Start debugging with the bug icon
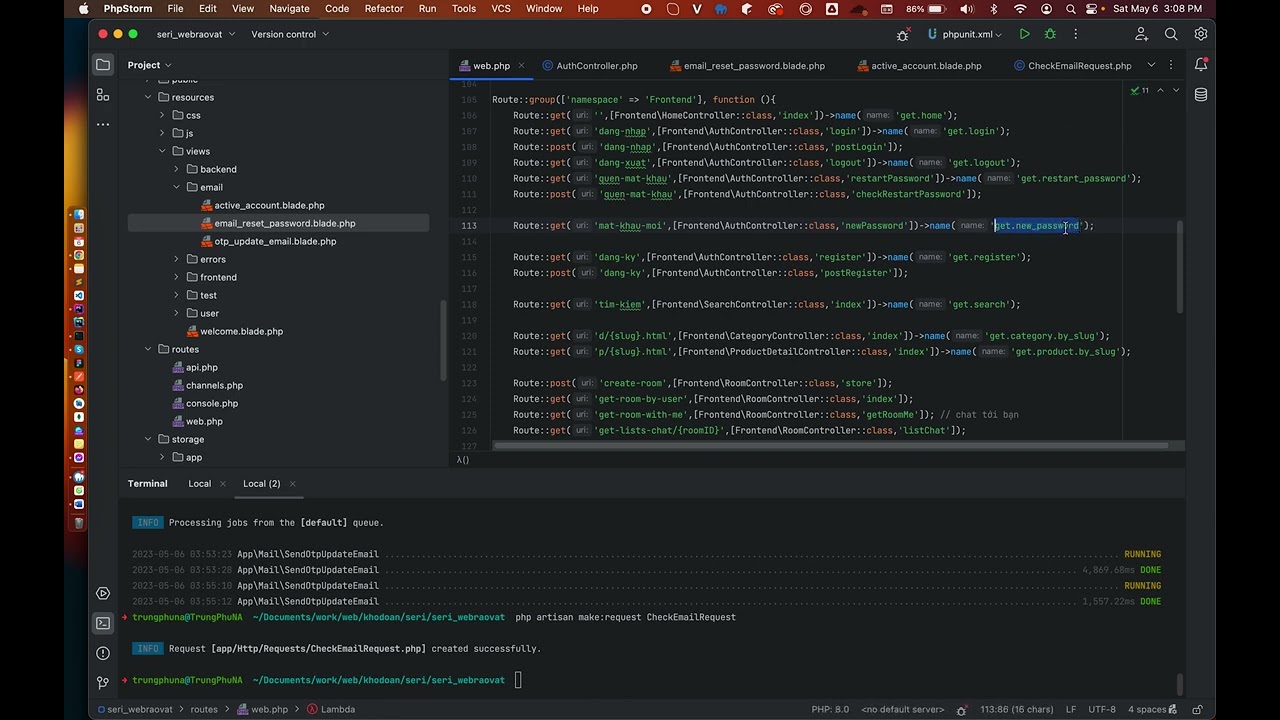 pos(1050,34)
